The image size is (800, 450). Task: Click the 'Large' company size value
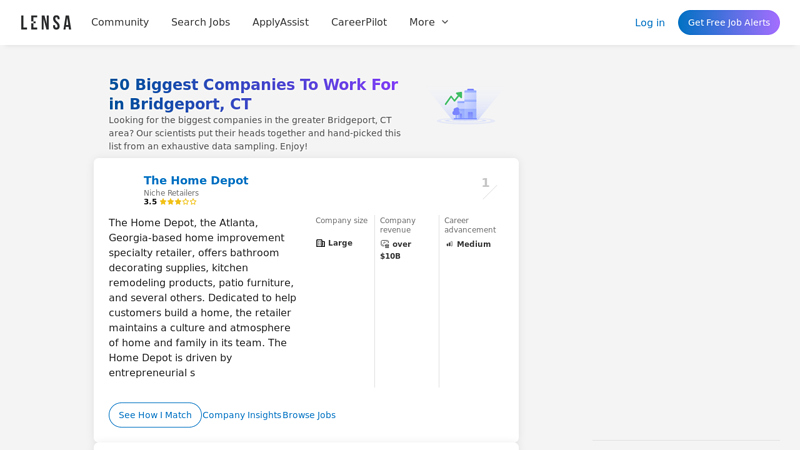(340, 243)
